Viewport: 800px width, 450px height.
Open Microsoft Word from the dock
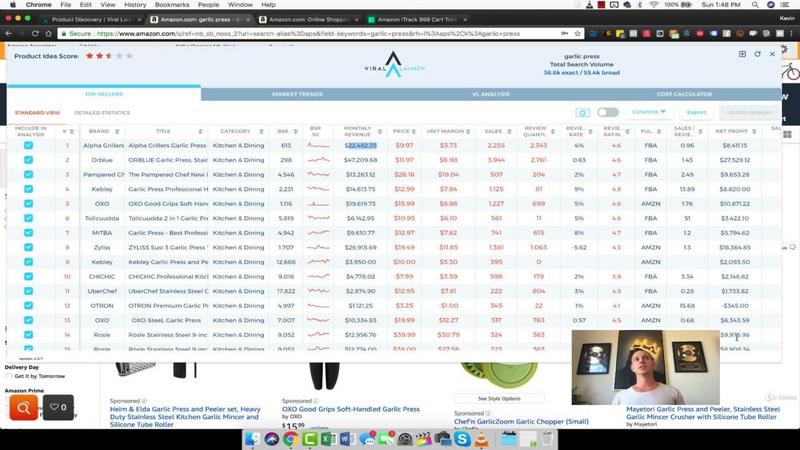coord(347,439)
